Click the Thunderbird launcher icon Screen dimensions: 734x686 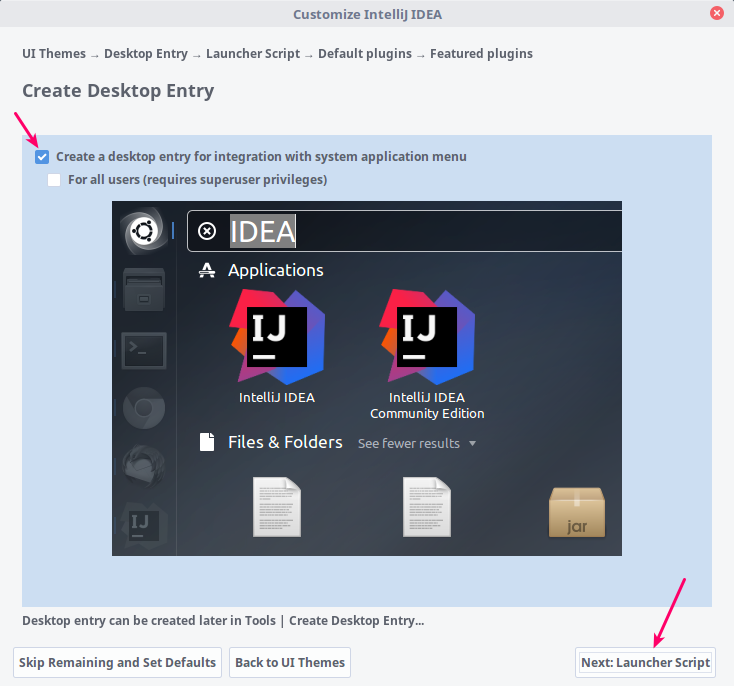click(144, 466)
